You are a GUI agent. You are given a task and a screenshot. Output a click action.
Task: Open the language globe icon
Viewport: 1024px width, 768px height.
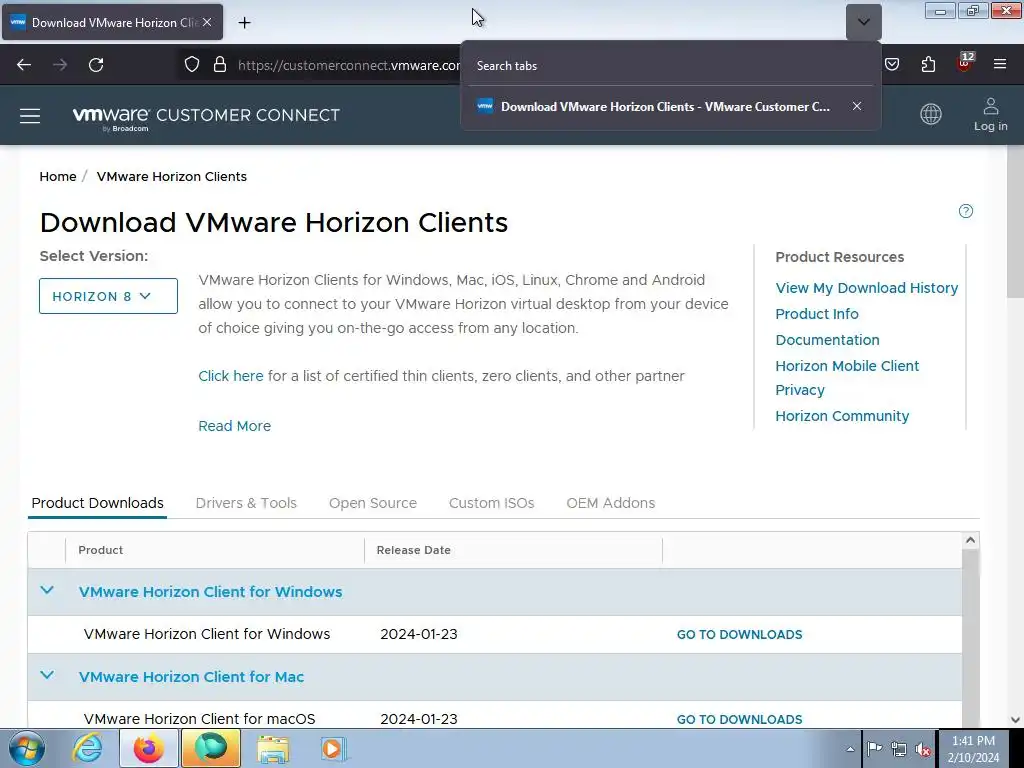coord(931,114)
